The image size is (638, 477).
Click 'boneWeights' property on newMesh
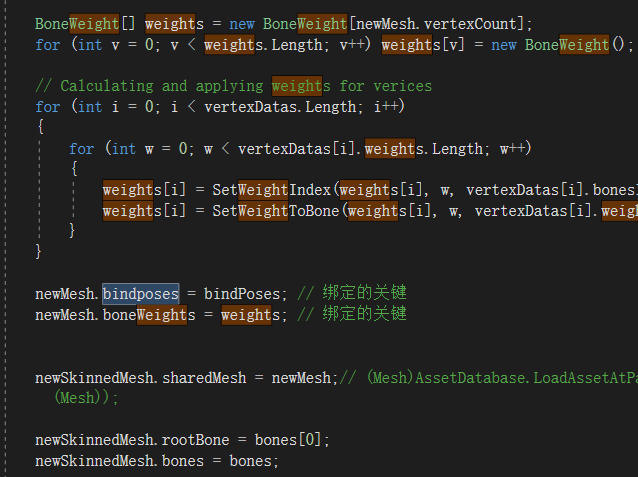149,315
